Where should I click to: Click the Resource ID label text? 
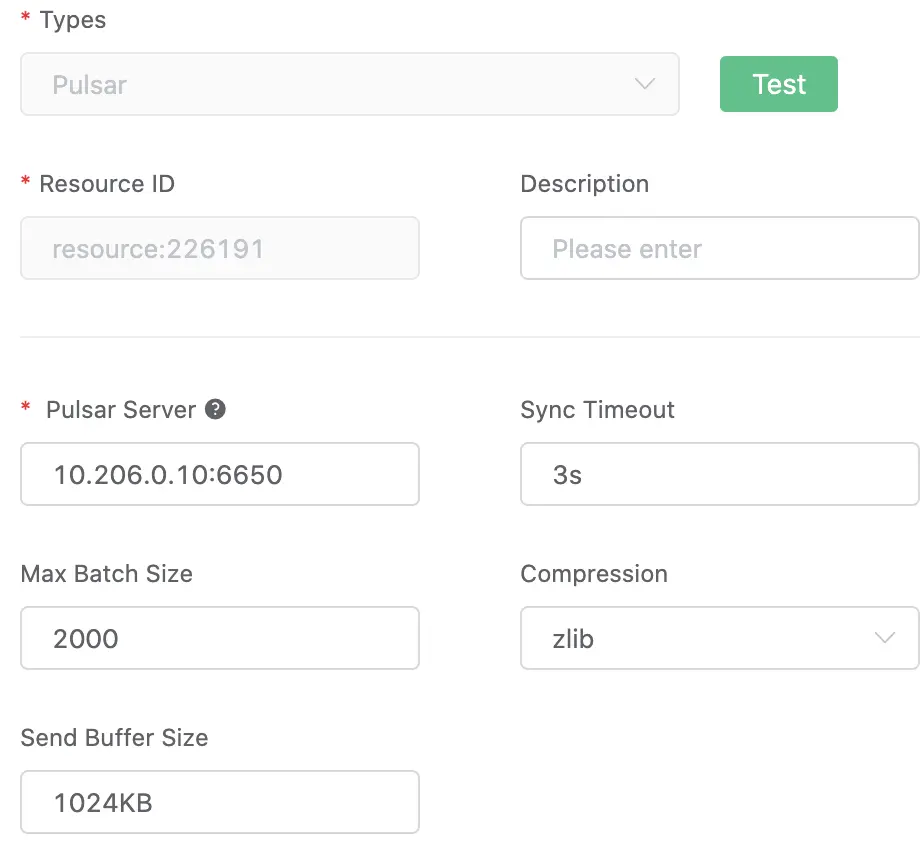click(x=107, y=184)
